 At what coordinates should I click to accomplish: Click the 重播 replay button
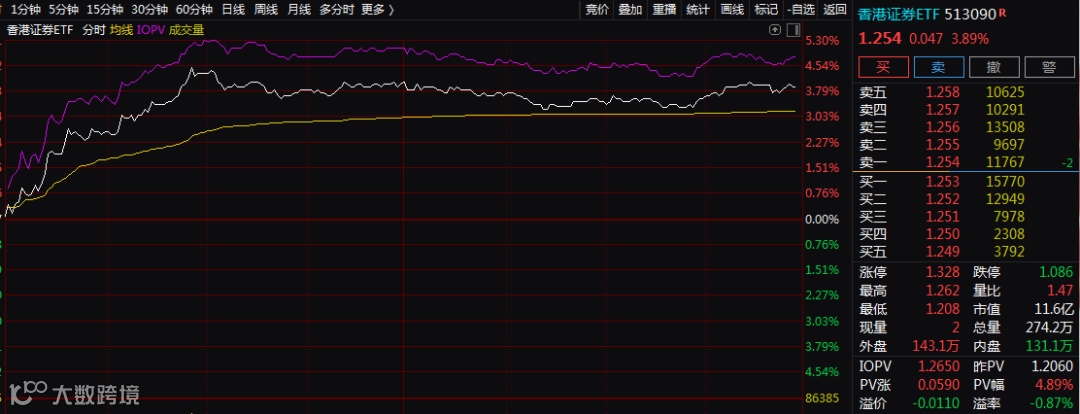click(x=664, y=10)
